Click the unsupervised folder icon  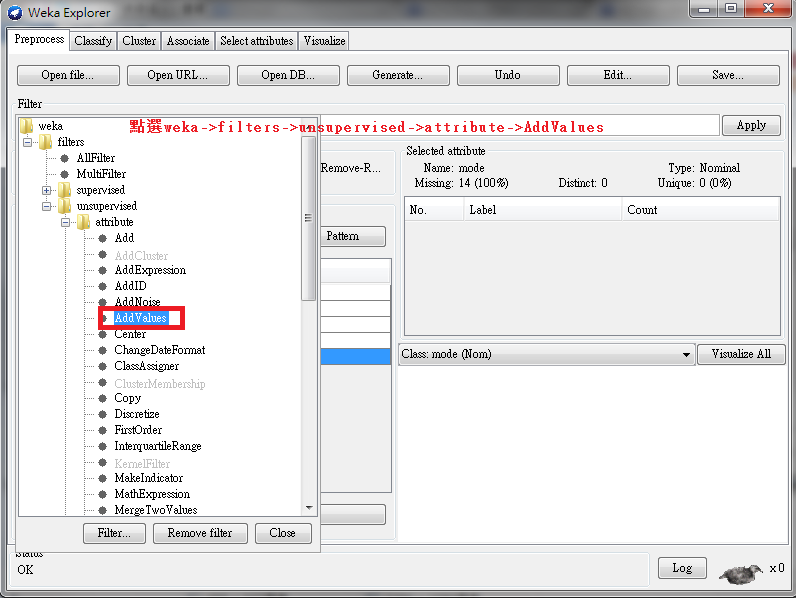click(64, 206)
